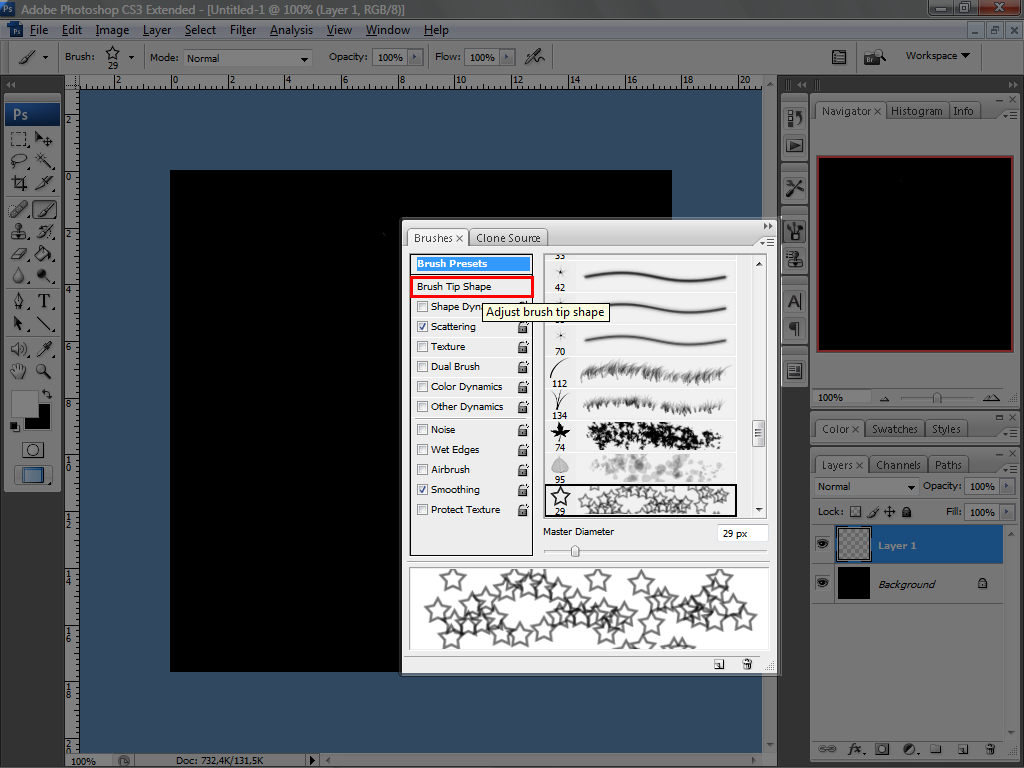Delete brush using trash icon

click(x=747, y=664)
